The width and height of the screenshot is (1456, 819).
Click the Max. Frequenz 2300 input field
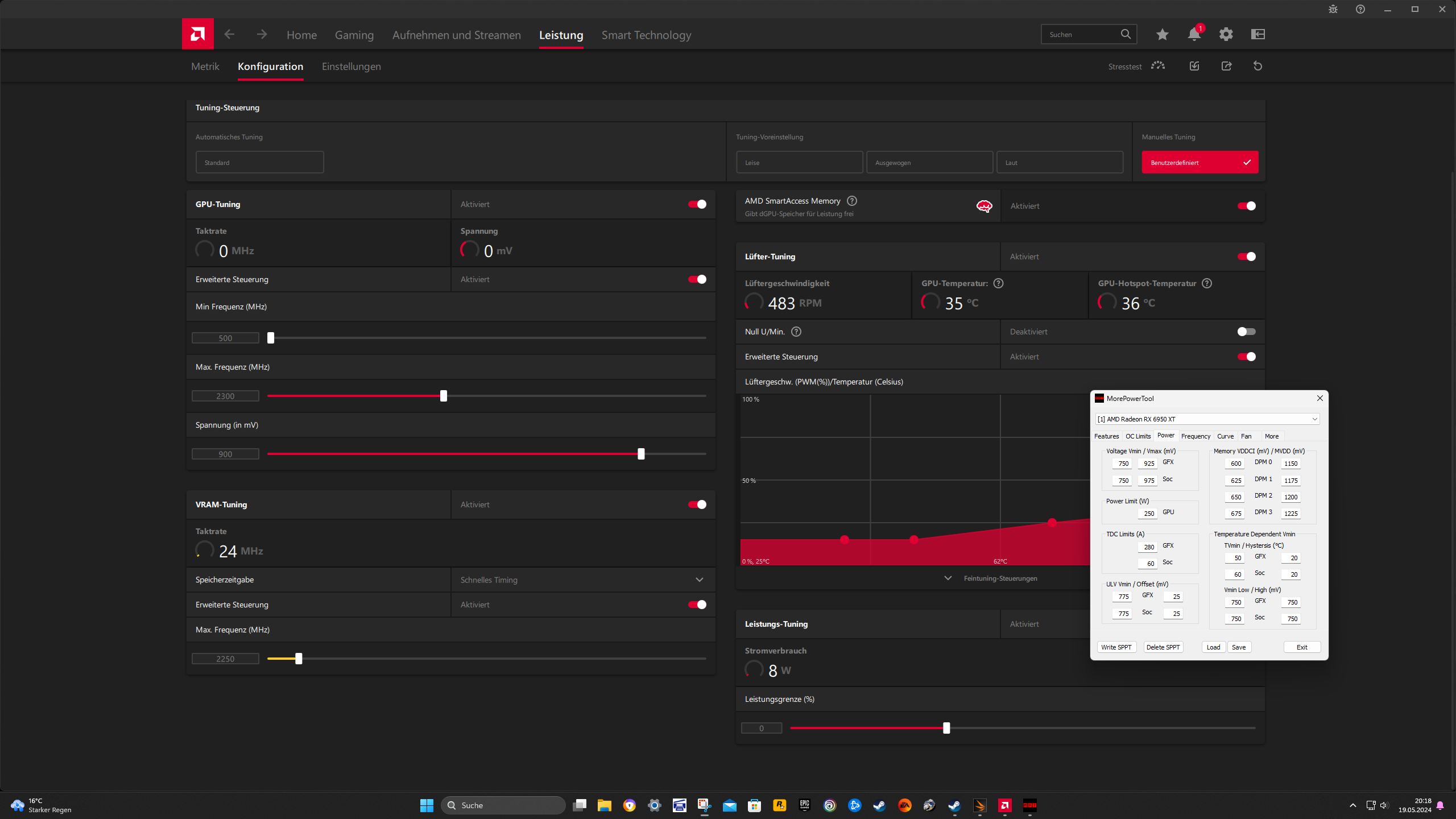(x=225, y=396)
